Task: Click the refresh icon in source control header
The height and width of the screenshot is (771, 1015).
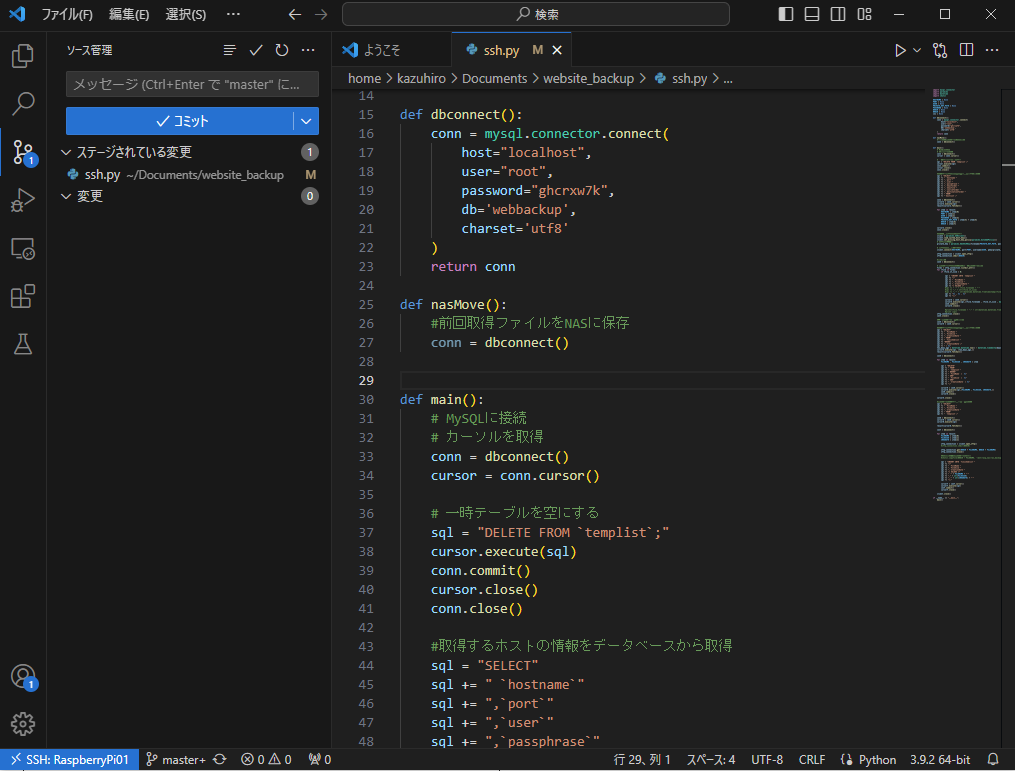Action: pyautogui.click(x=282, y=50)
